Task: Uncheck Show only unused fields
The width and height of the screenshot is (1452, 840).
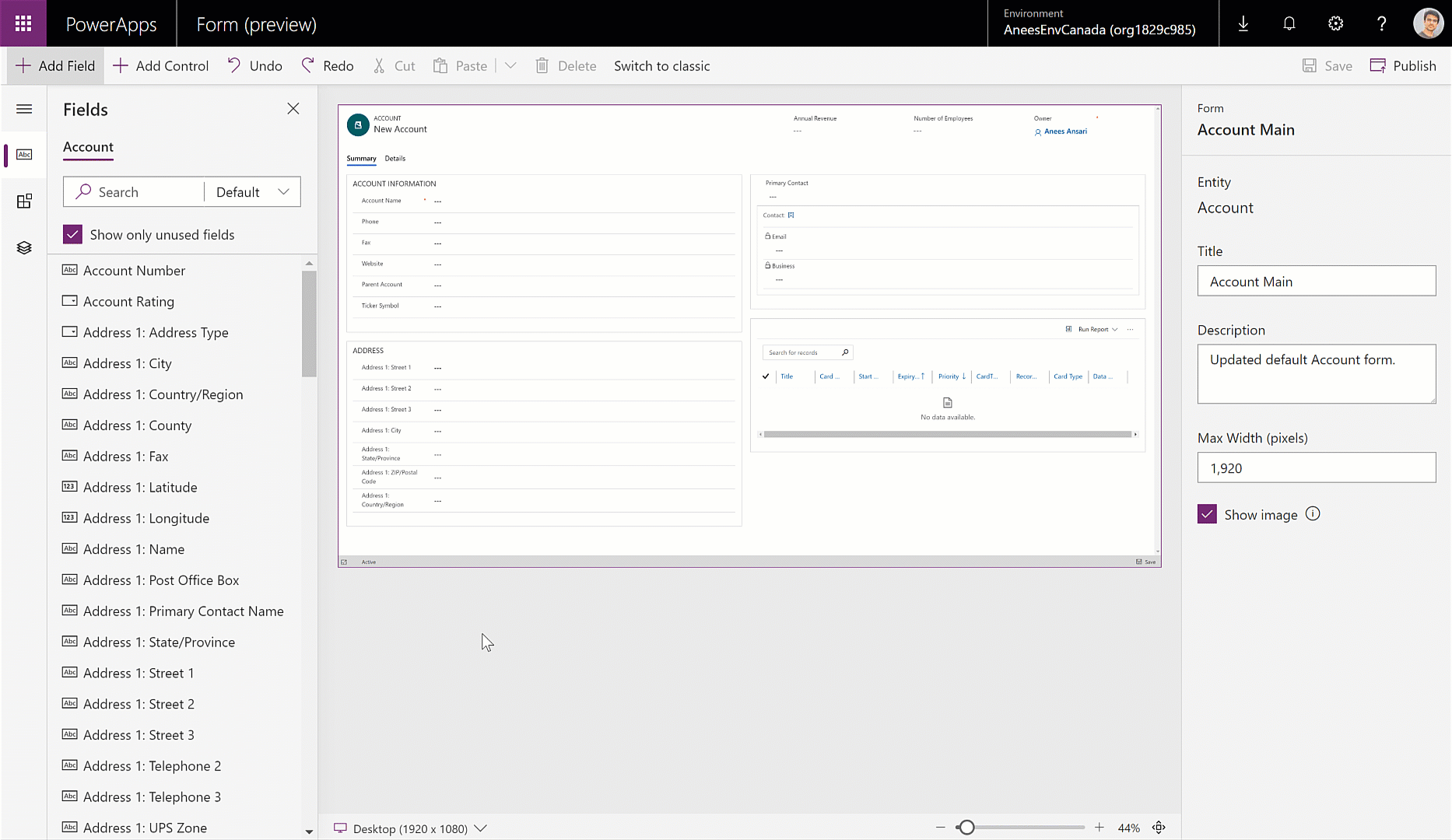Action: [x=72, y=234]
